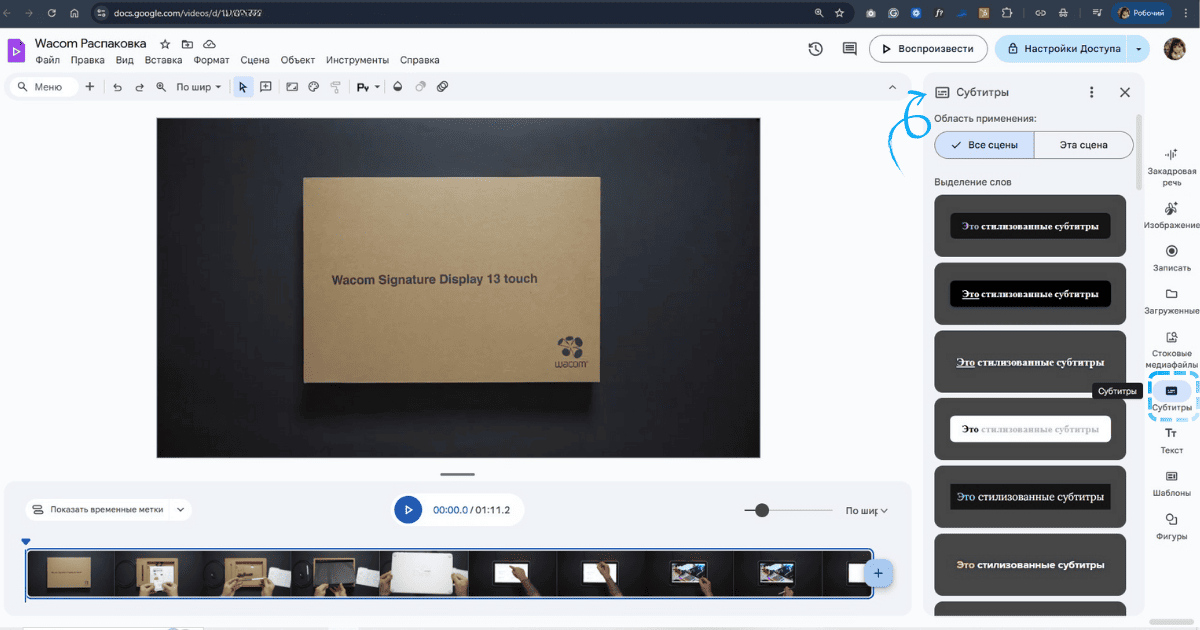1200x630 pixels.
Task: Select the arrow selection tool
Action: [x=242, y=87]
